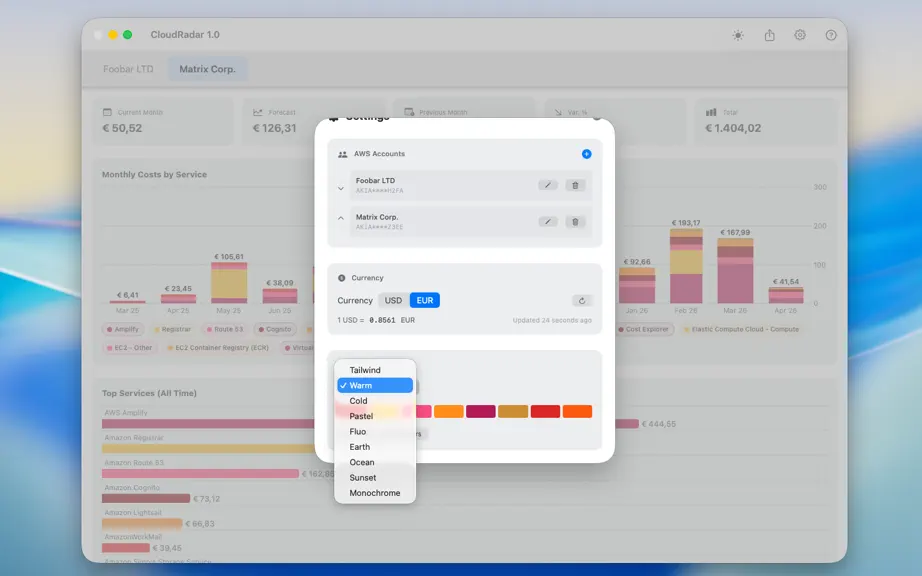Switch to the Foobar LTD tab

pyautogui.click(x=128, y=69)
